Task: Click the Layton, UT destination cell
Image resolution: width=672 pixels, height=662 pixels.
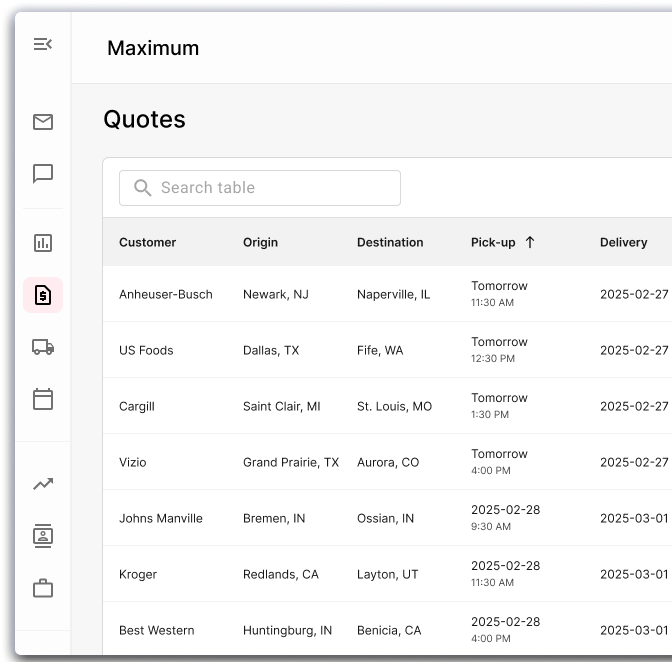Action: click(387, 575)
